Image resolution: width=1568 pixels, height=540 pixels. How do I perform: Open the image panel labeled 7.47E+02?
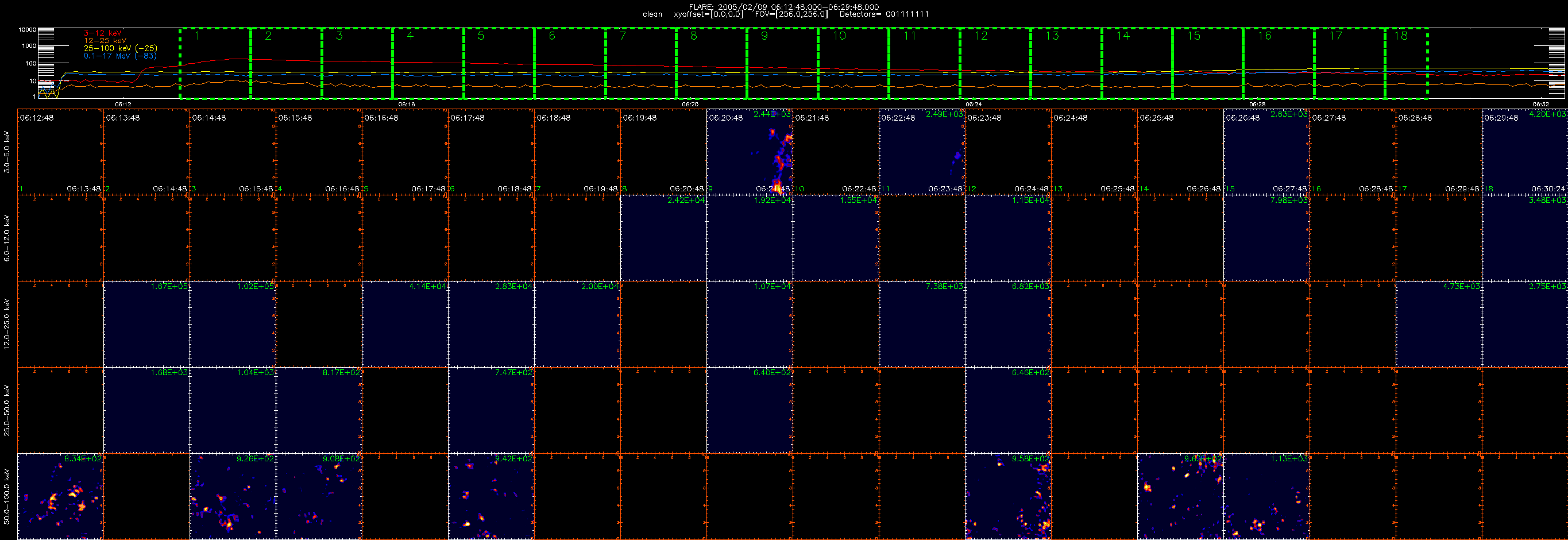(x=491, y=410)
